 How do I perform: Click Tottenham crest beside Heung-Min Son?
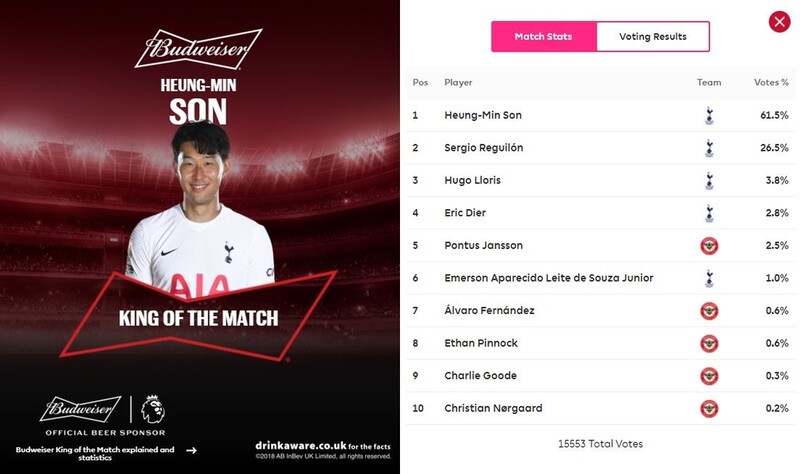(709, 115)
